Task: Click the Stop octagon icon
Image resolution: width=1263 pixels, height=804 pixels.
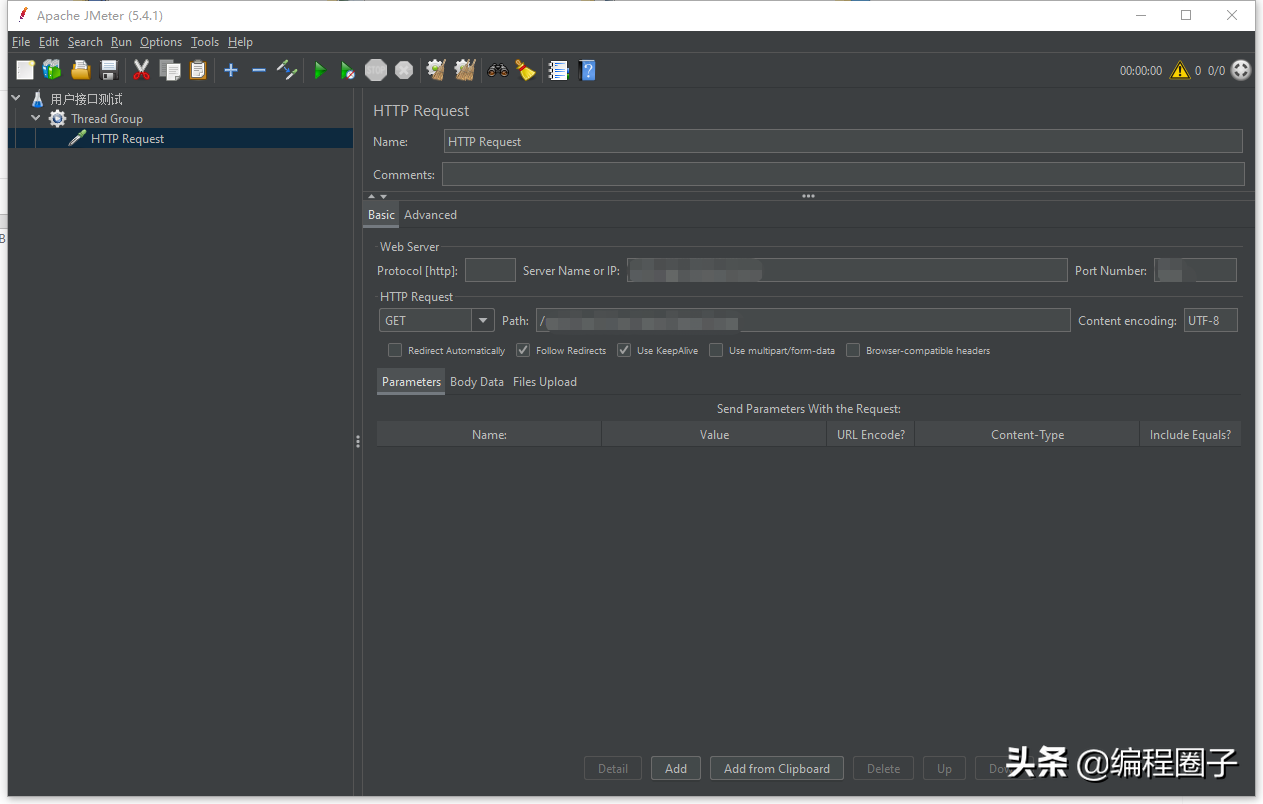Action: point(376,70)
